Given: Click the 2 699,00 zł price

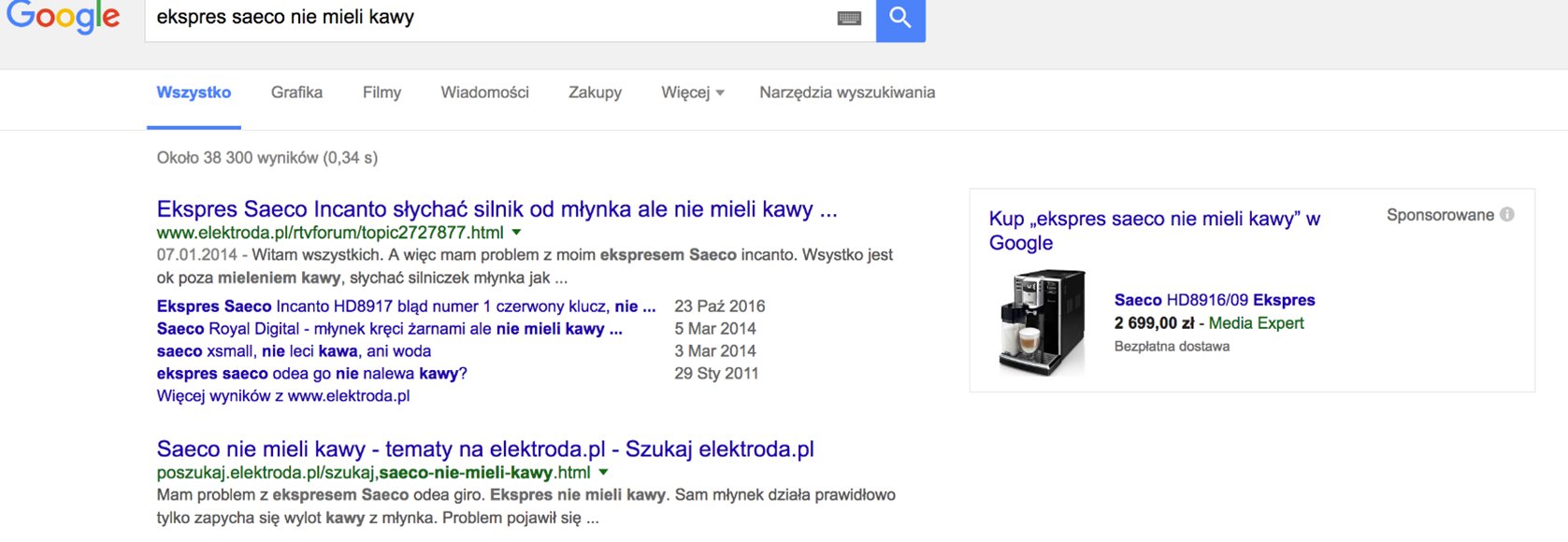Looking at the screenshot, I should 1154,323.
